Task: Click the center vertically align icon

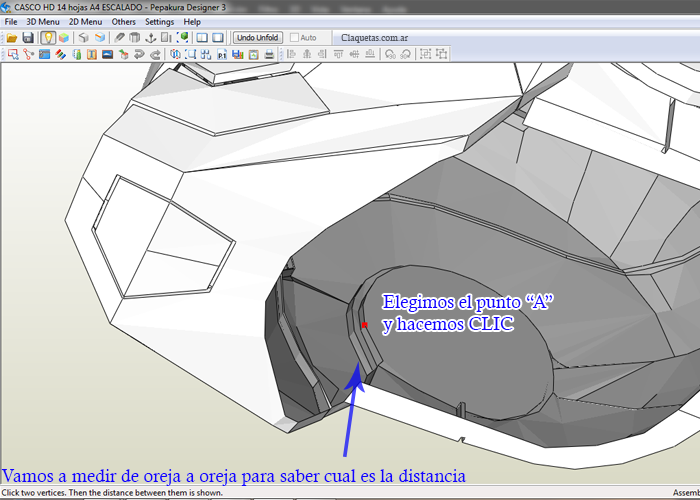Action: pyautogui.click(x=354, y=54)
